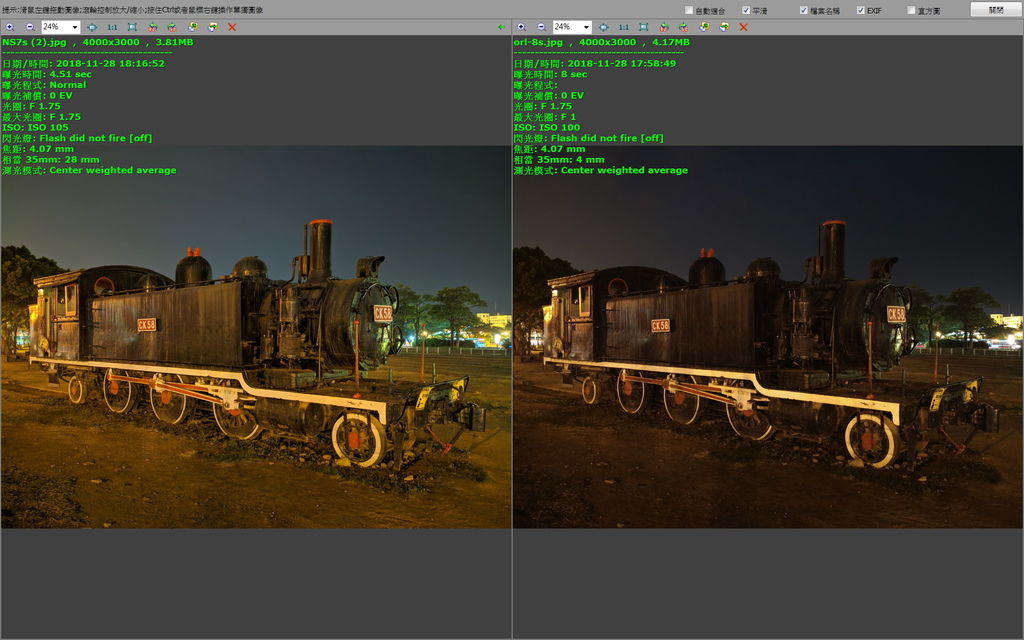Click the 關閉 close button
Image resolution: width=1024 pixels, height=640 pixels.
click(995, 9)
